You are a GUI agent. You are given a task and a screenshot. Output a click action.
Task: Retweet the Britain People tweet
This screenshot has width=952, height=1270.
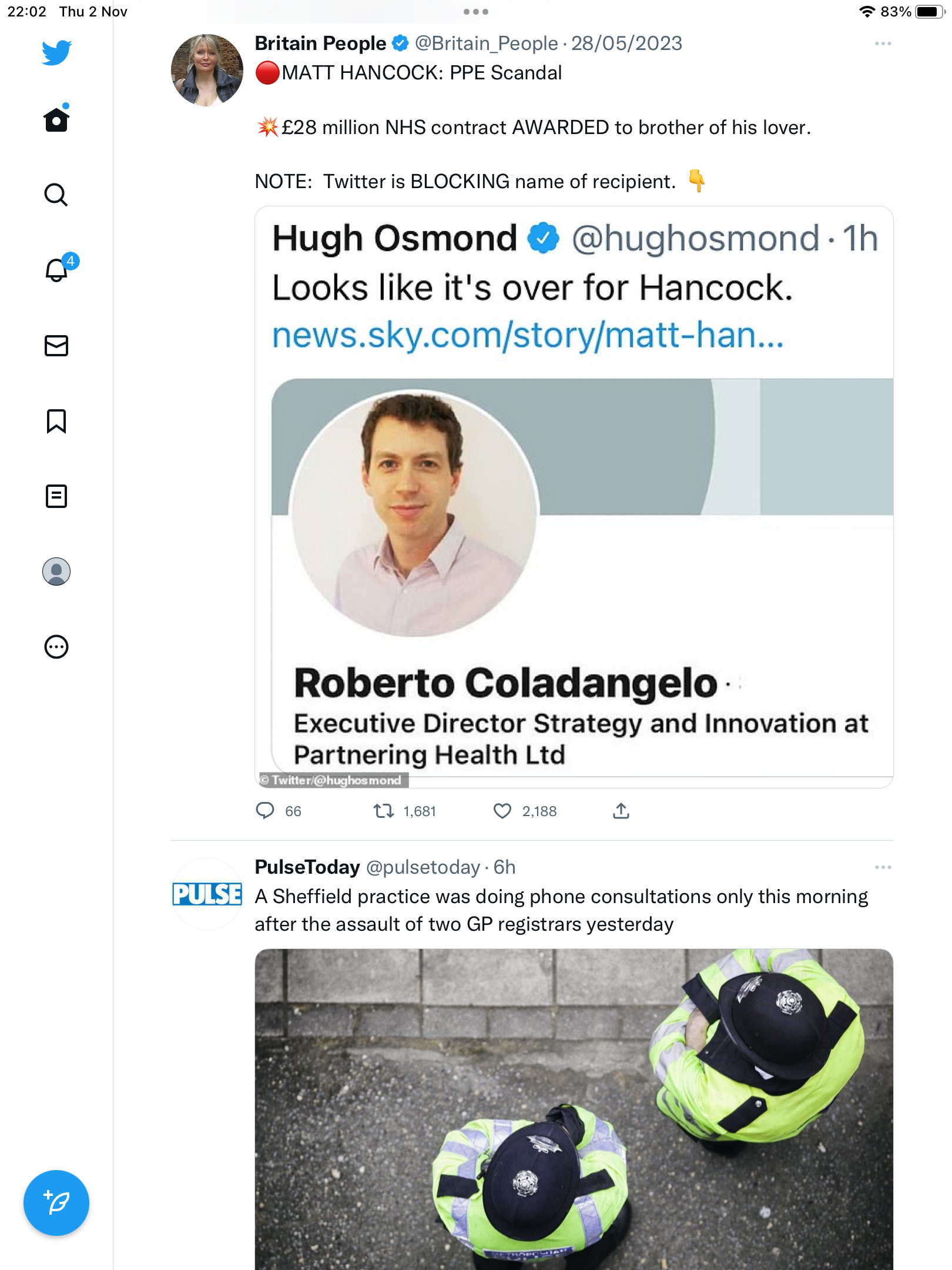[x=384, y=811]
